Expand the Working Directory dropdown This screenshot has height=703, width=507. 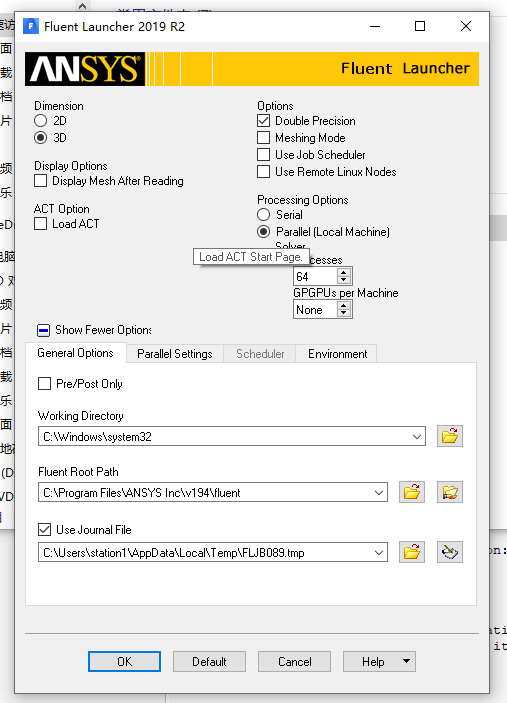417,436
